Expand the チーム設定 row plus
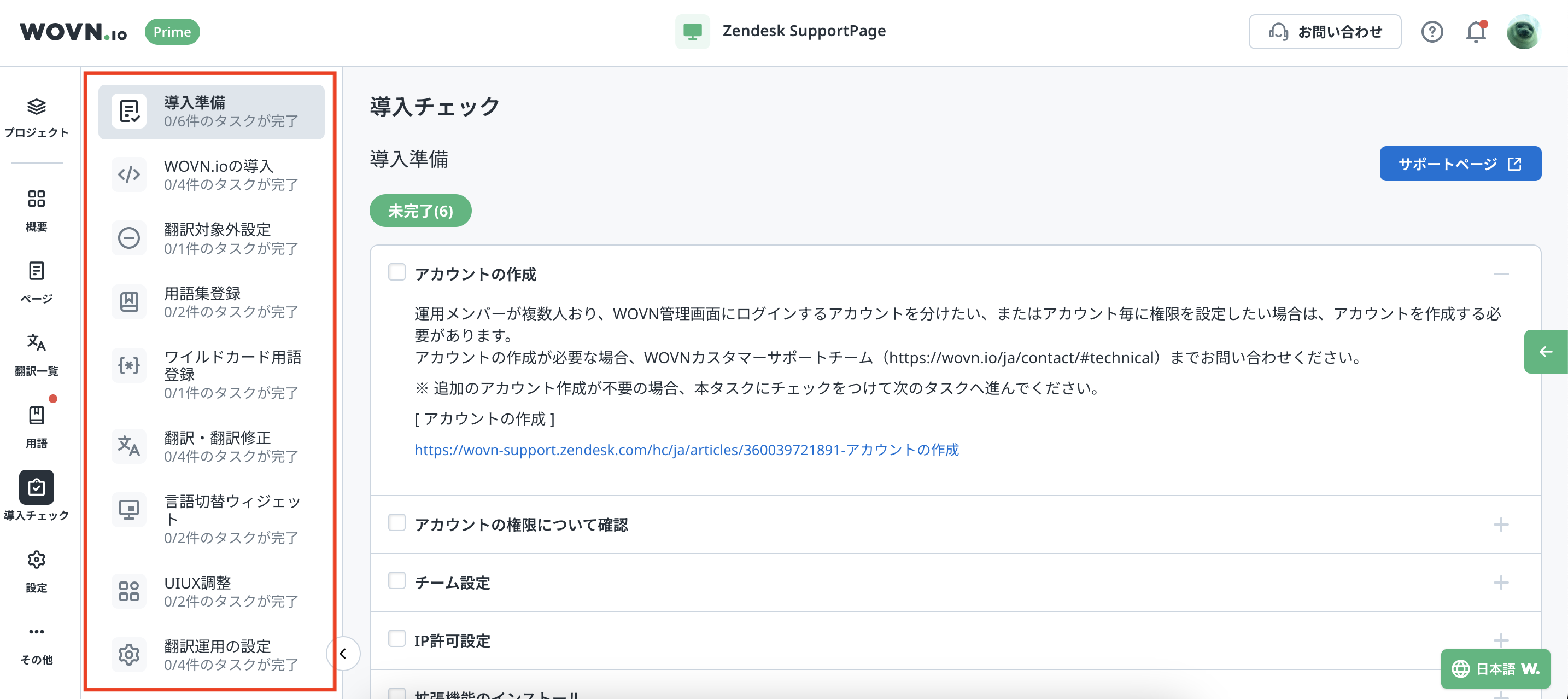This screenshot has height=699, width=1568. click(x=1500, y=582)
